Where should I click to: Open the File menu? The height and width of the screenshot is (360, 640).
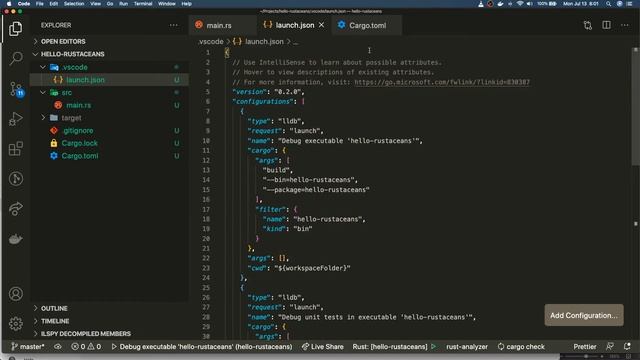[40, 4]
